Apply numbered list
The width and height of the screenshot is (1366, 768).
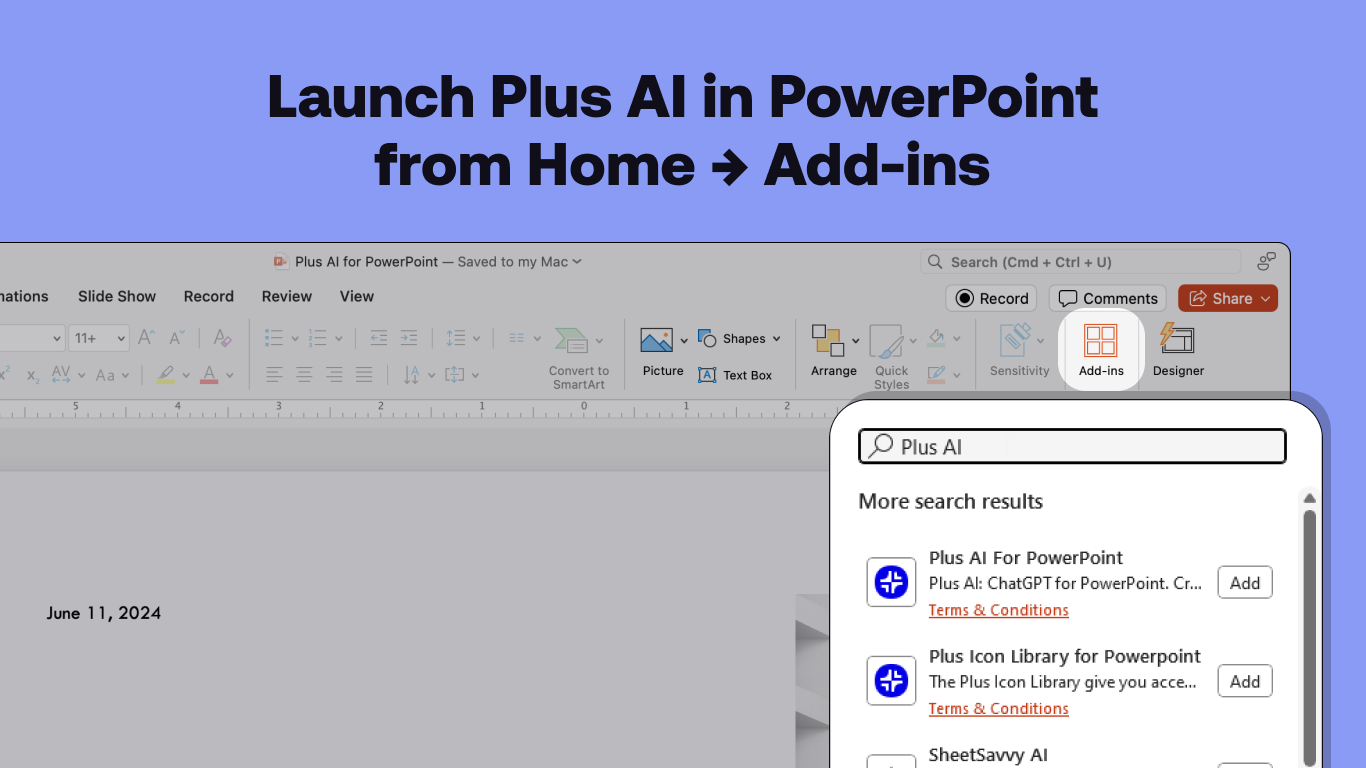point(318,338)
